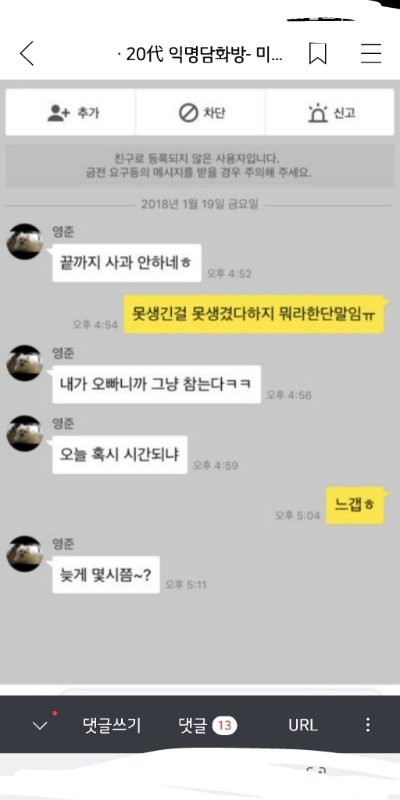Tap 영준's first profile picture
Screen dimensions: 400x800
point(24,241)
